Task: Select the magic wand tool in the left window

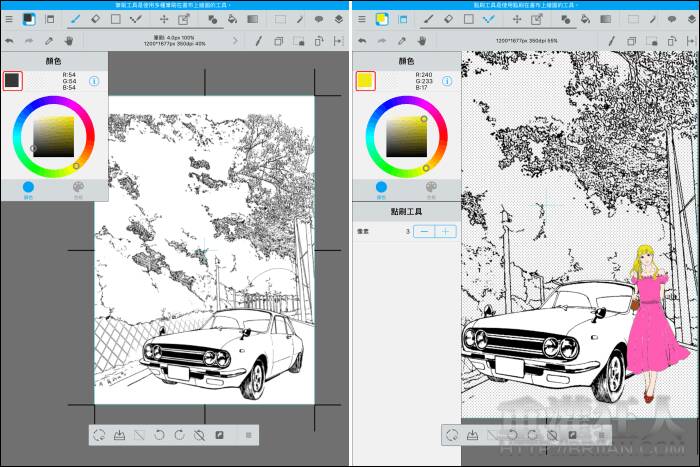Action: tap(300, 19)
